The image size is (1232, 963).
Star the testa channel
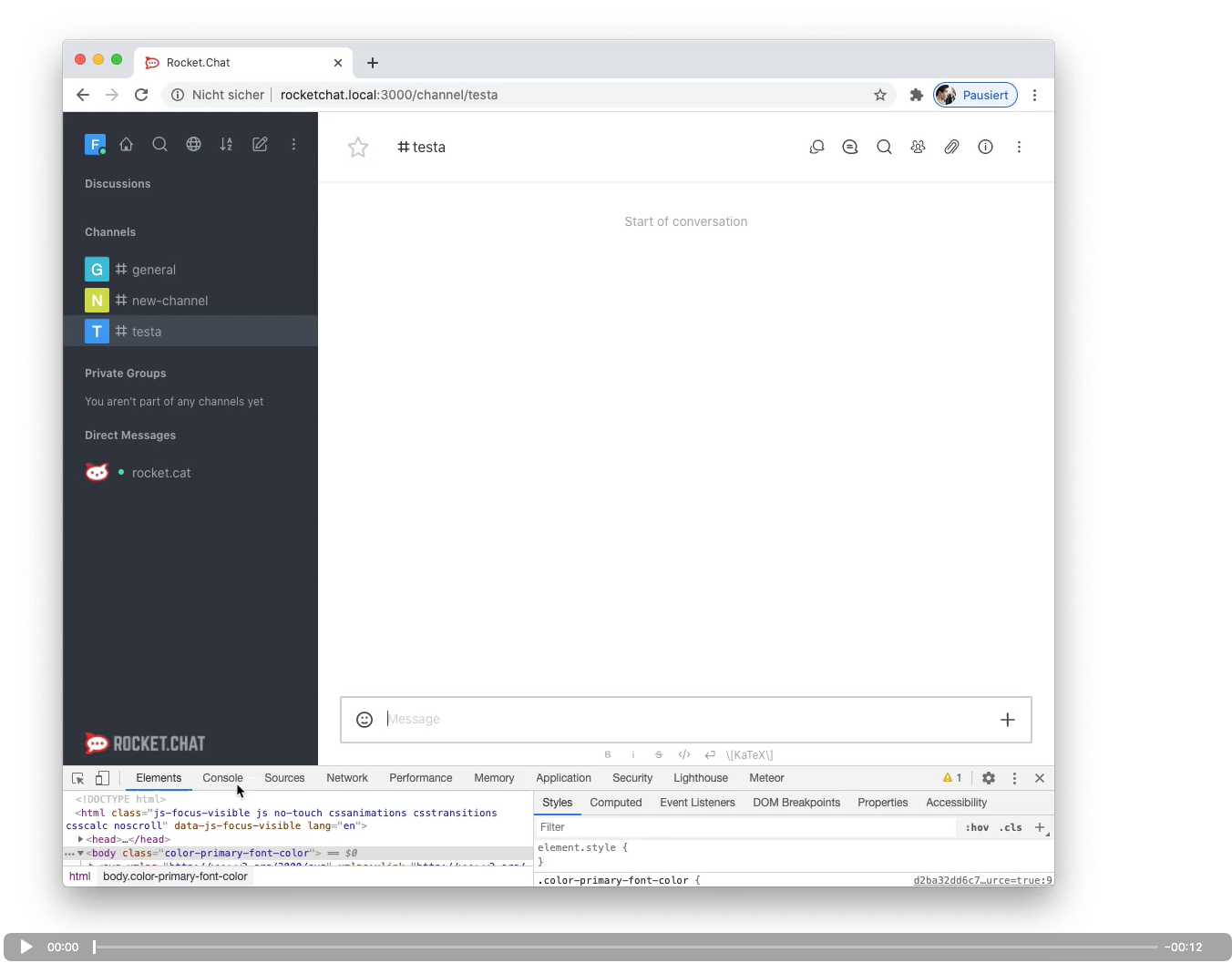tap(357, 147)
